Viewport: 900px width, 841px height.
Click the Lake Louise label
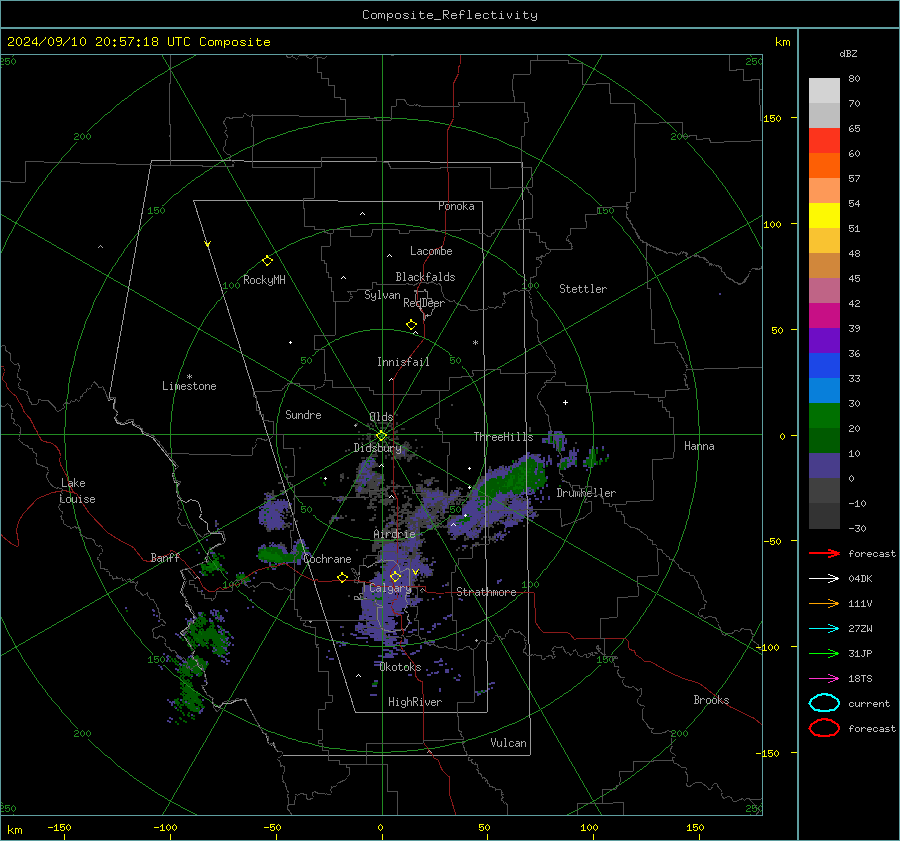[x=78, y=491]
